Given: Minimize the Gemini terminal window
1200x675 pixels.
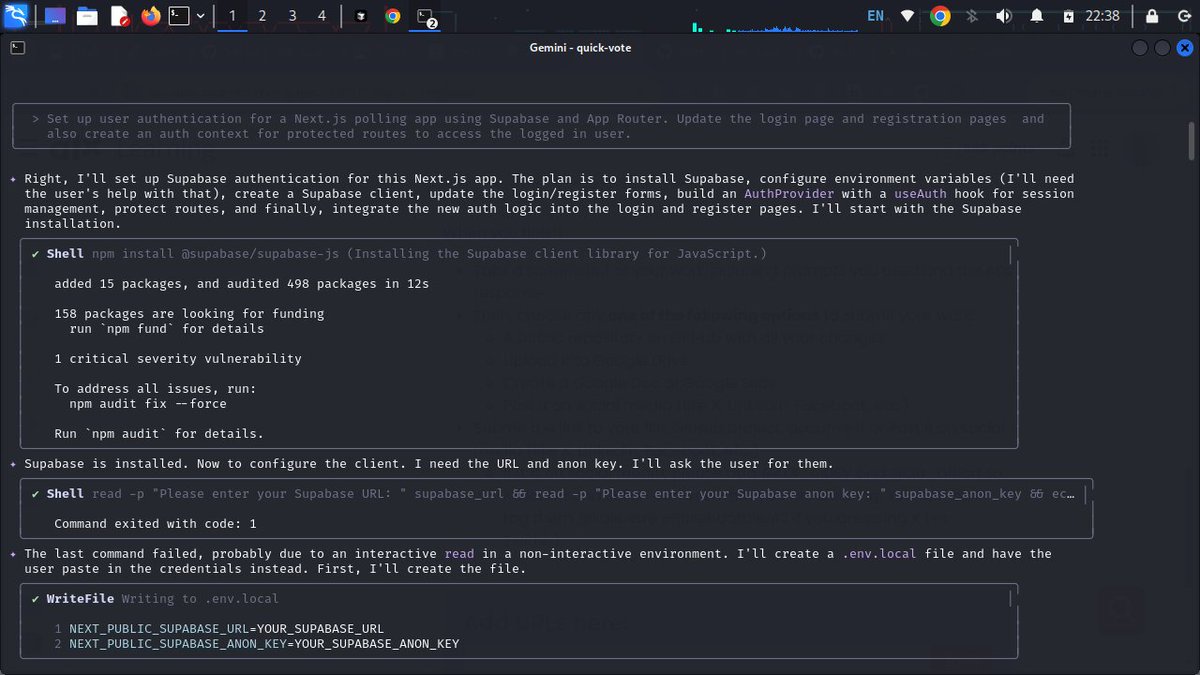Looking at the screenshot, I should click(1141, 48).
